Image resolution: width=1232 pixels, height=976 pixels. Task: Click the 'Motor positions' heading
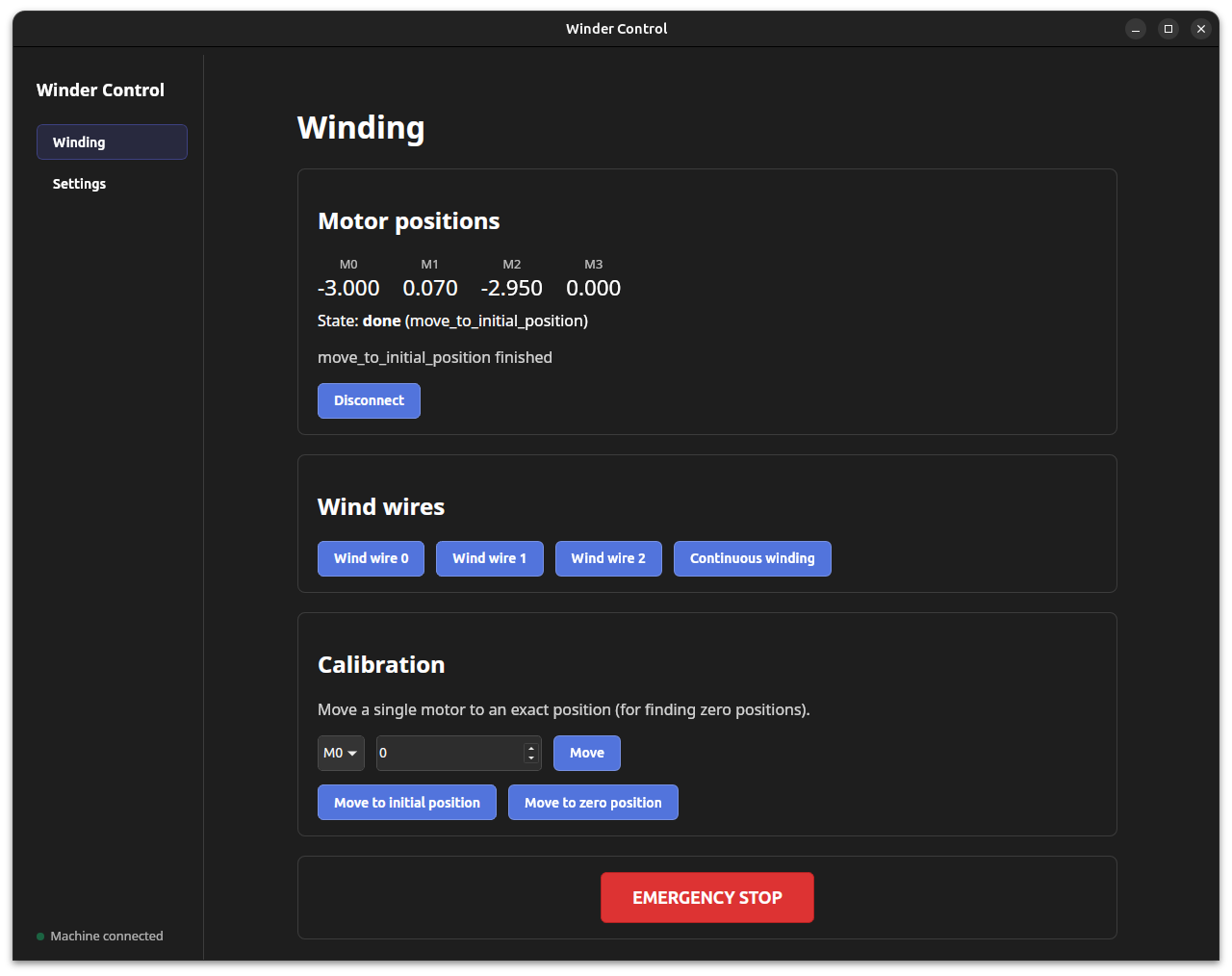409,221
